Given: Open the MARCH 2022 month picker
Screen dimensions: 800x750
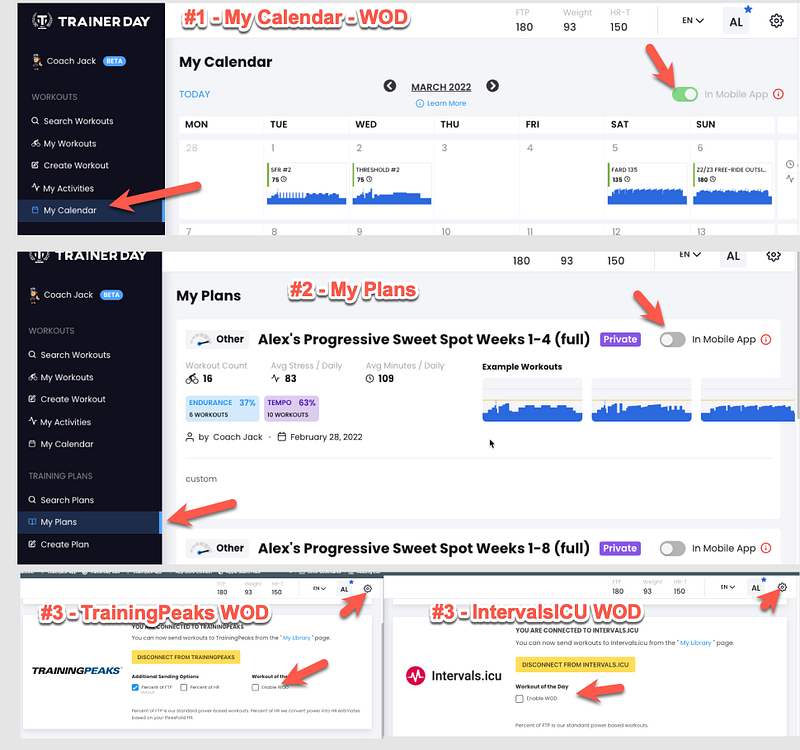Looking at the screenshot, I should (441, 87).
